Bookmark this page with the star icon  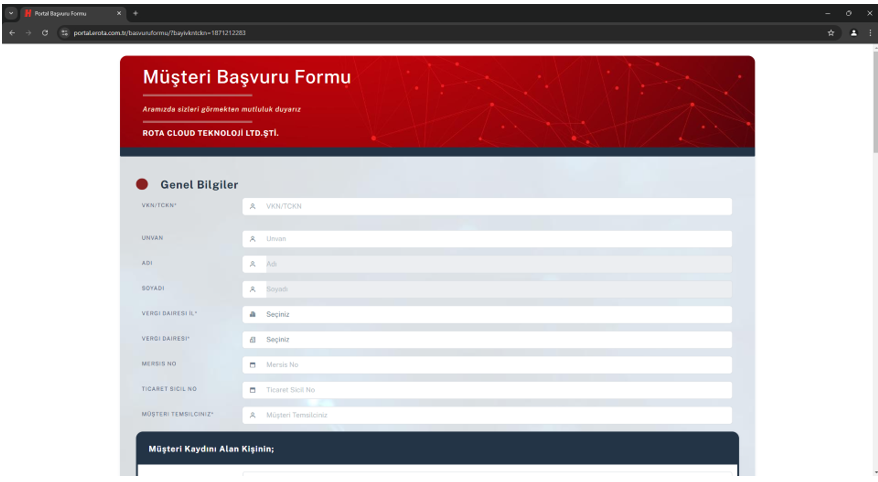(831, 33)
